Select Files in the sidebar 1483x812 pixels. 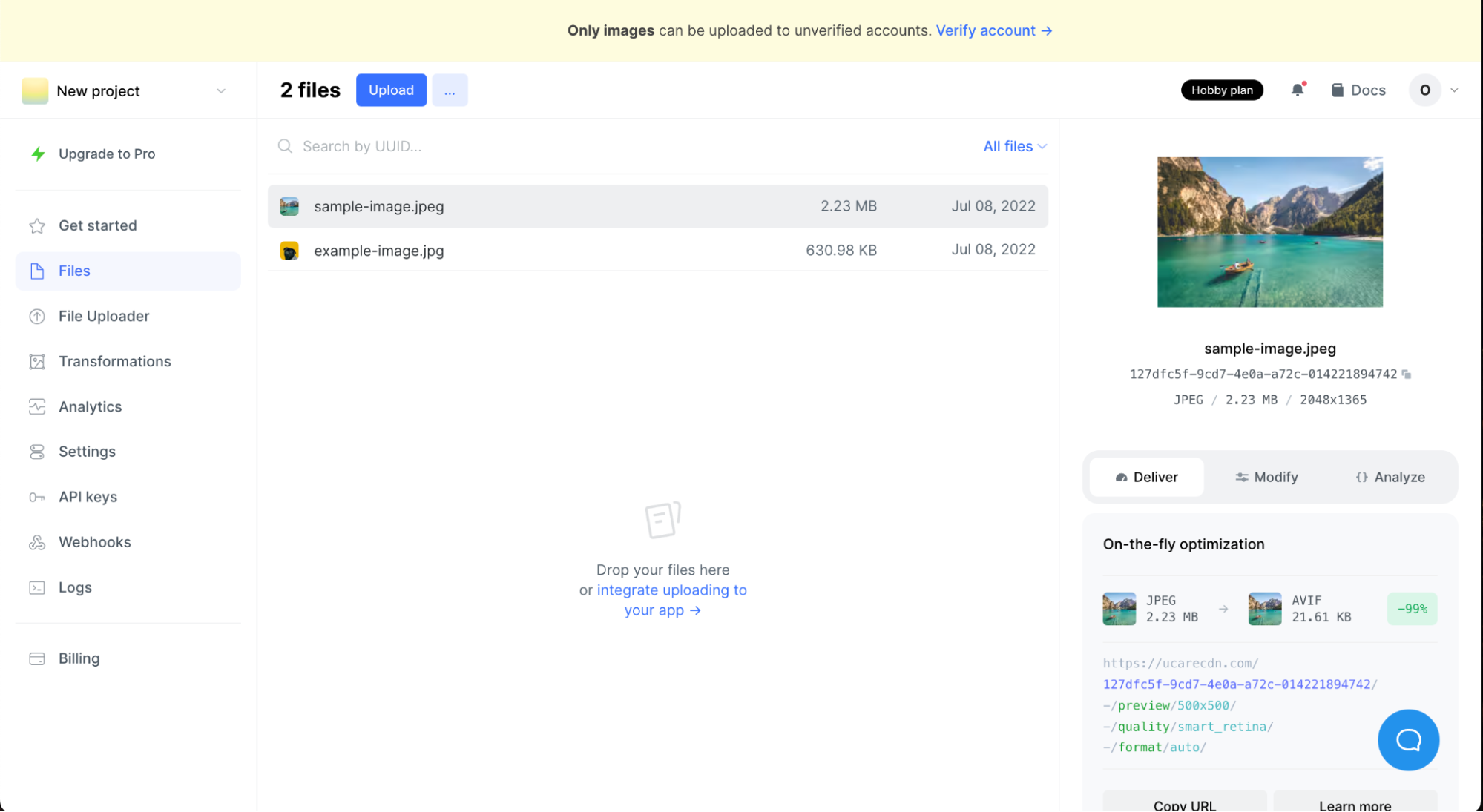coord(73,271)
